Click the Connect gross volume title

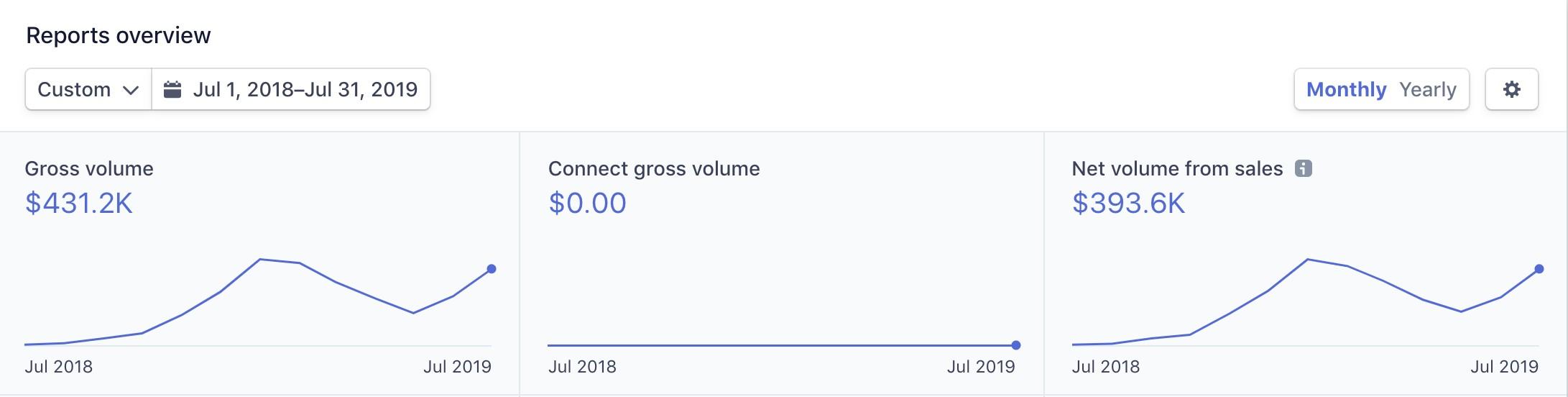tap(653, 169)
